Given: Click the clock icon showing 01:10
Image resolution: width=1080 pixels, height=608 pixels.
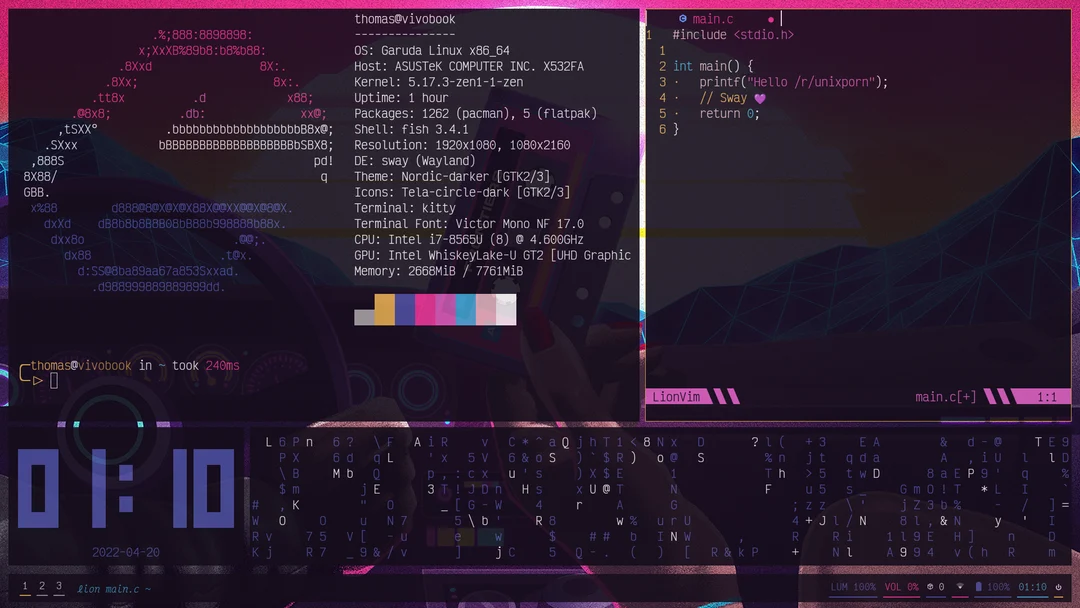Looking at the screenshot, I should [1031, 587].
